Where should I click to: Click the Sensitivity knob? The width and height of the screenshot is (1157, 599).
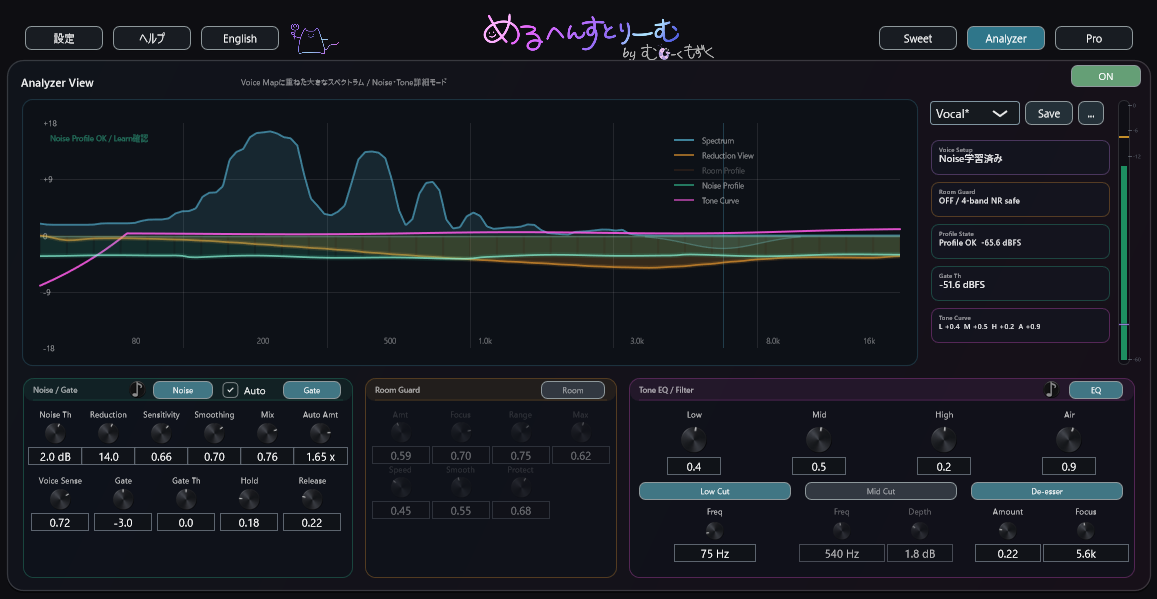[x=161, y=432]
